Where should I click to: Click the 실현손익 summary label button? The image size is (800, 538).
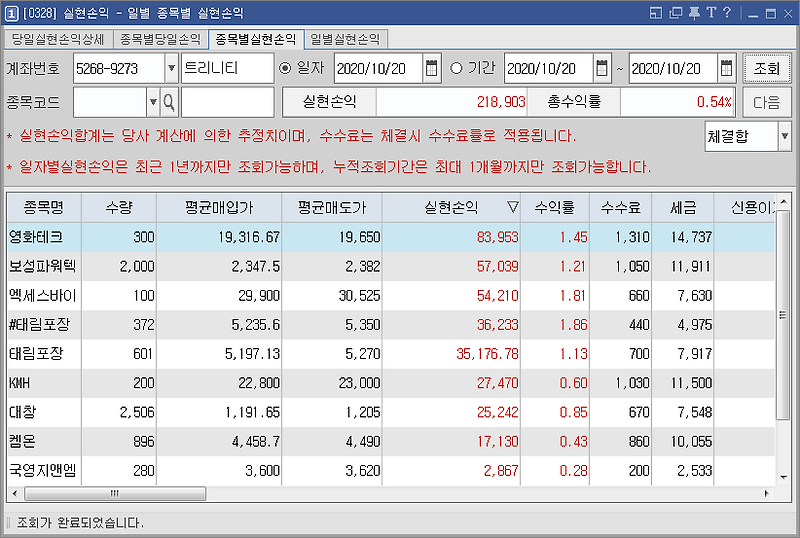[329, 102]
